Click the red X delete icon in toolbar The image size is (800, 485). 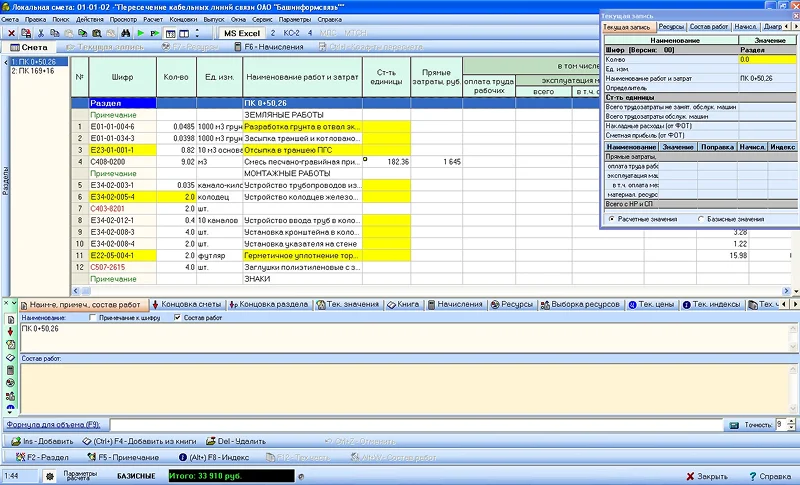click(10, 33)
